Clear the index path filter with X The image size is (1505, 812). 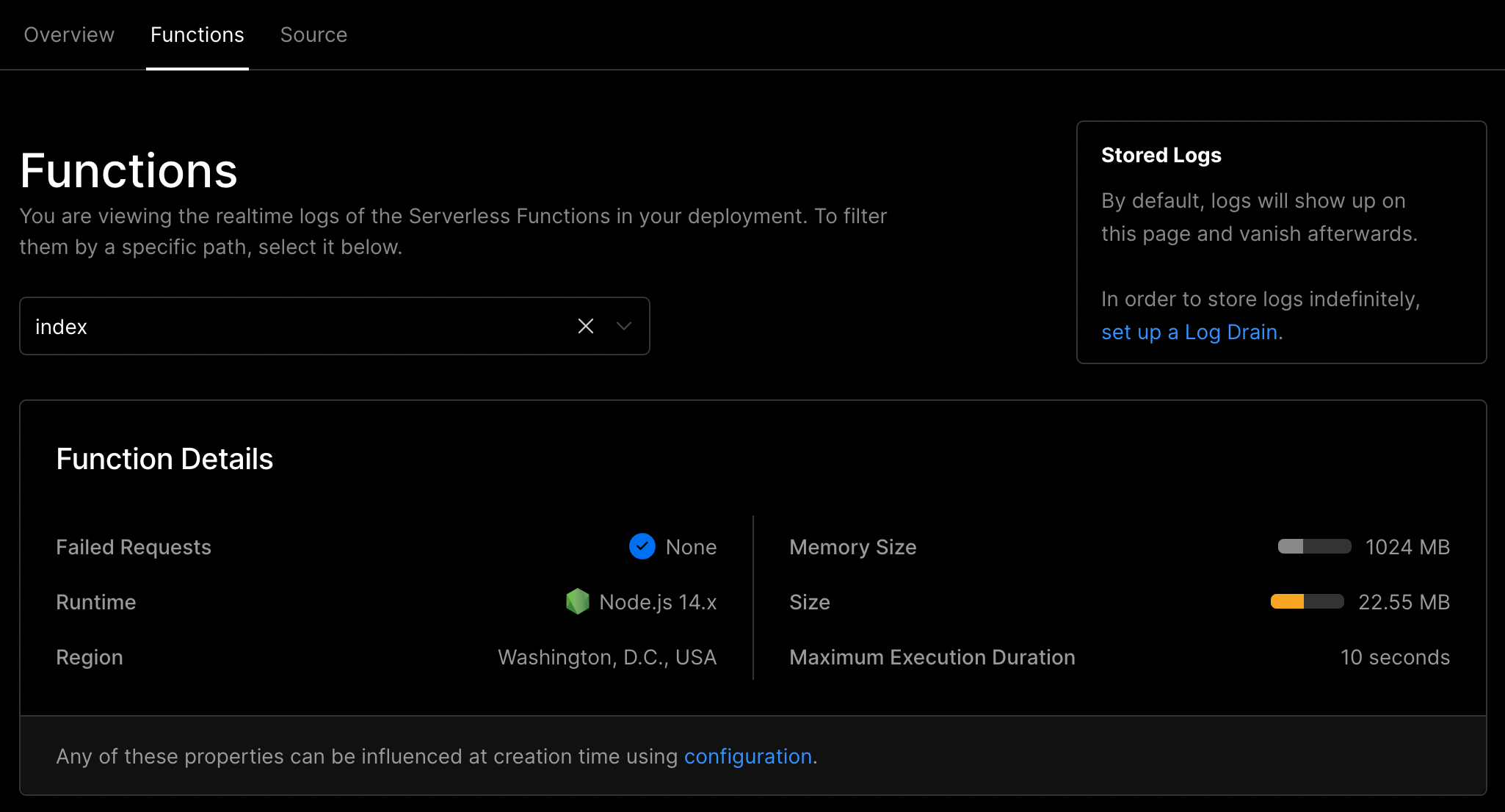pos(585,326)
